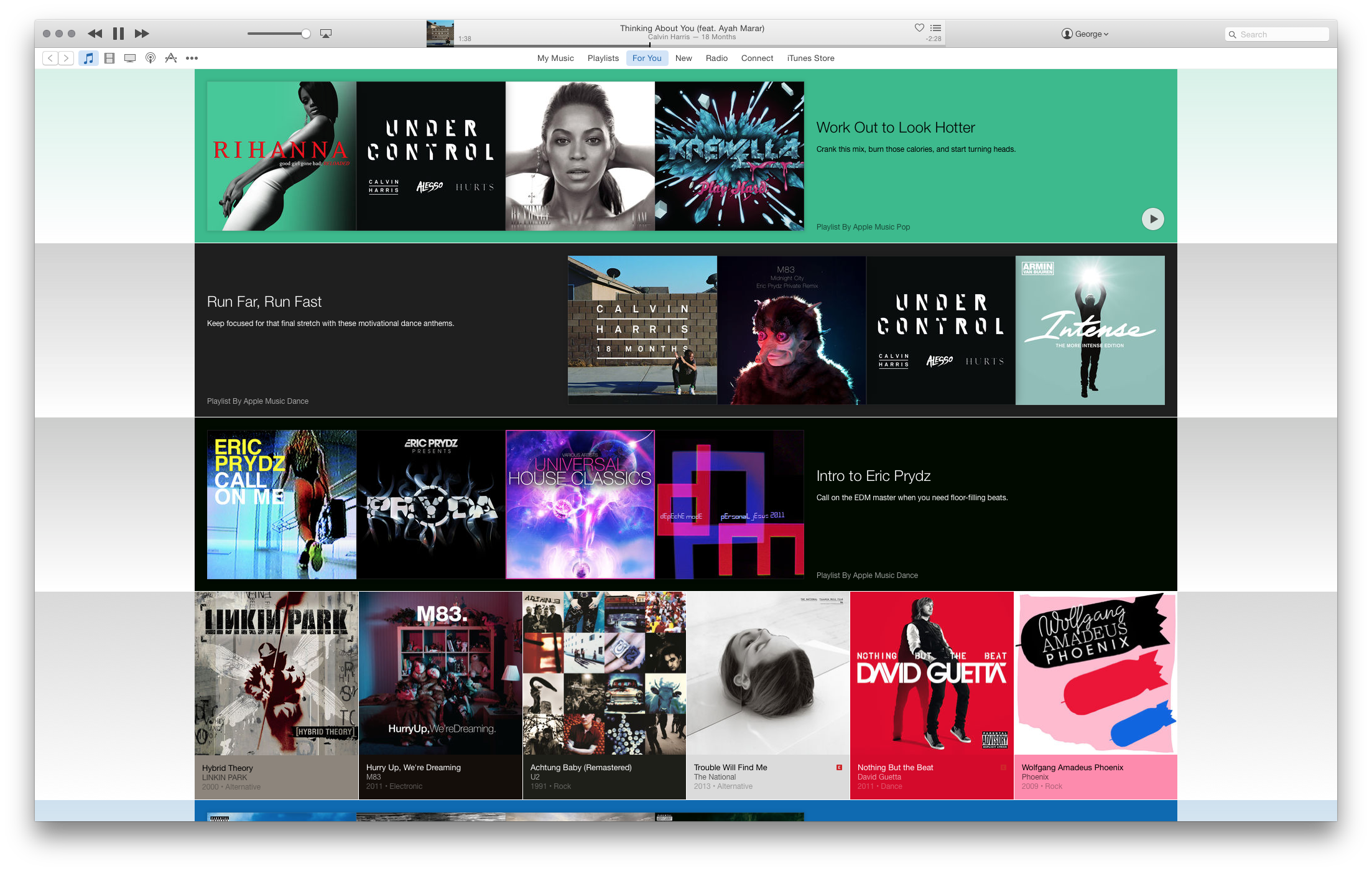Switch to the Playlists tab
The height and width of the screenshot is (871, 1372).
click(x=603, y=58)
